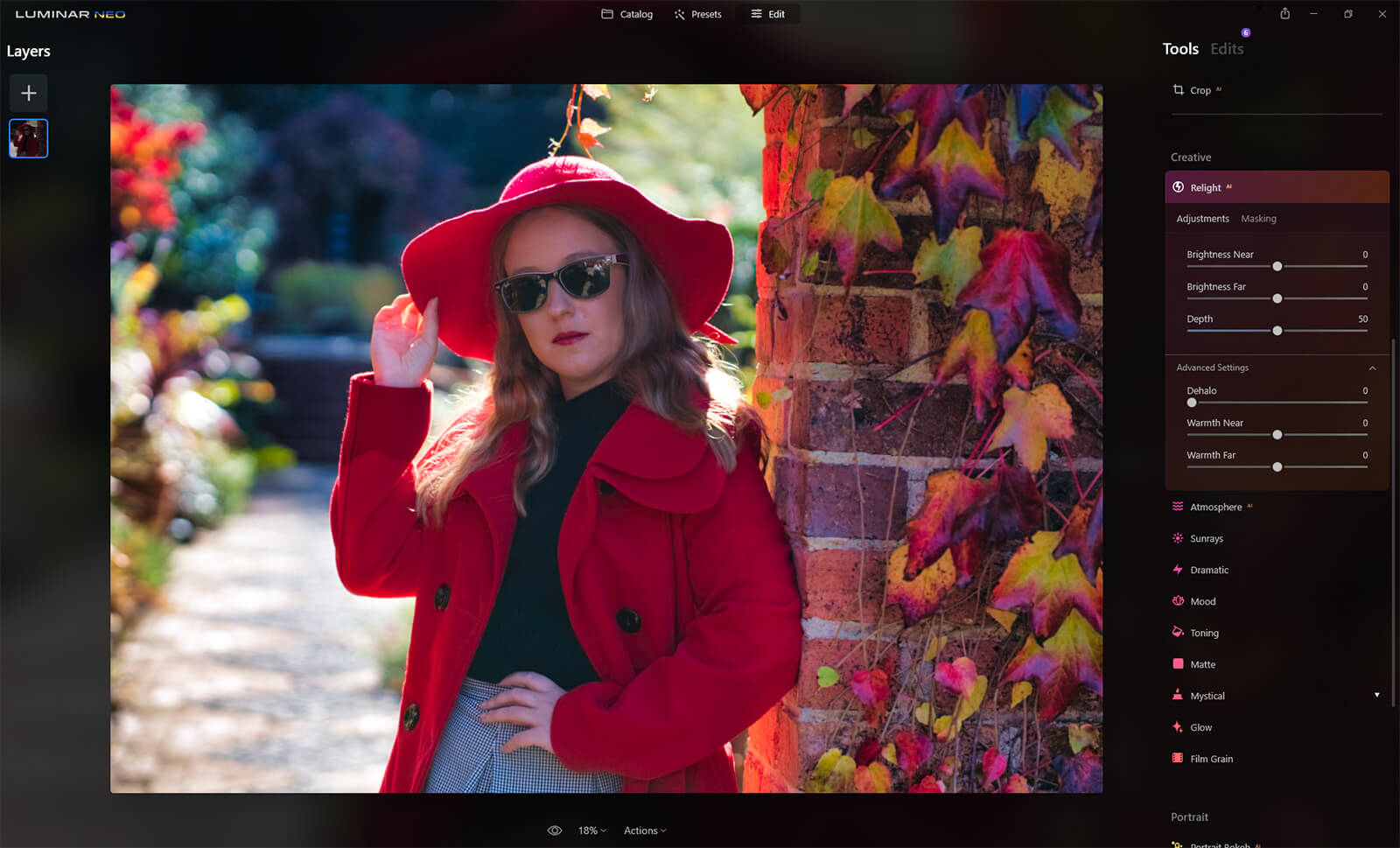Viewport: 1400px width, 848px height.
Task: Collapse the Advanced Settings section
Action: point(1372,368)
